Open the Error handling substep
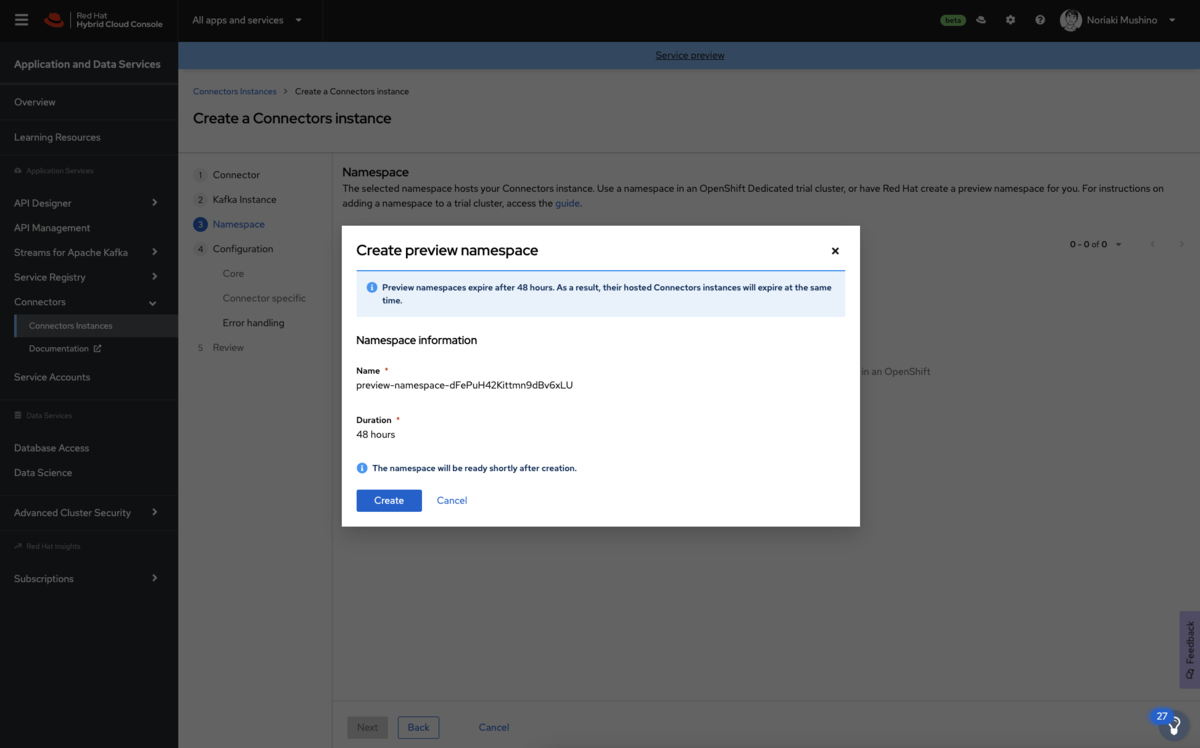The image size is (1200, 748). tap(253, 323)
